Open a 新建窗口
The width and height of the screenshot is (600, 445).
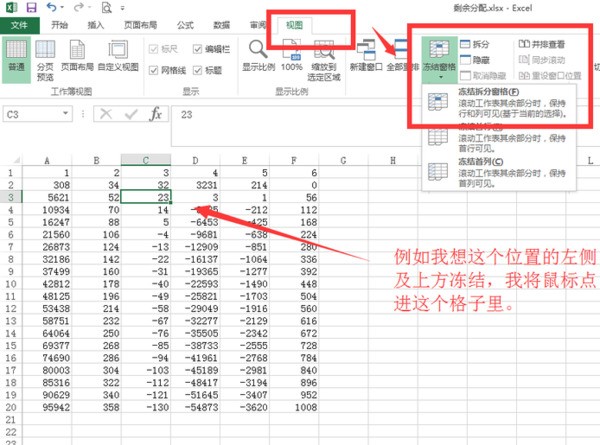[x=366, y=56]
